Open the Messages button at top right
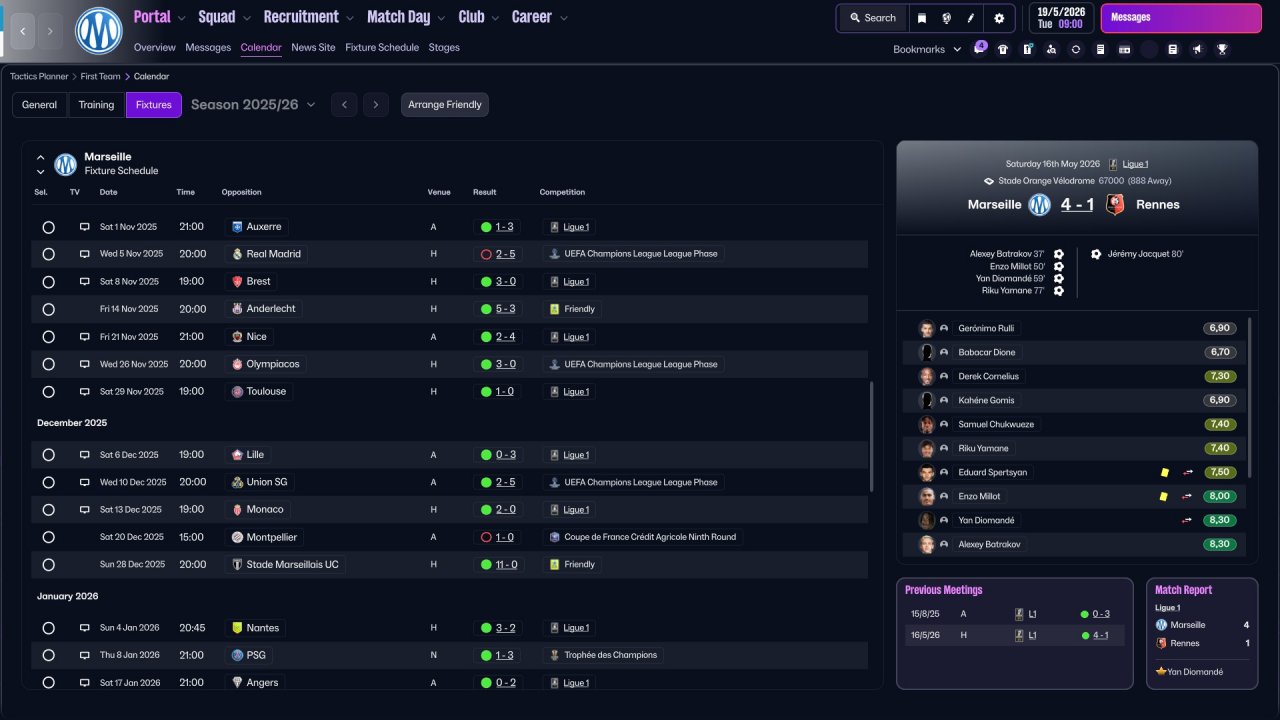The width and height of the screenshot is (1280, 720). (1181, 18)
